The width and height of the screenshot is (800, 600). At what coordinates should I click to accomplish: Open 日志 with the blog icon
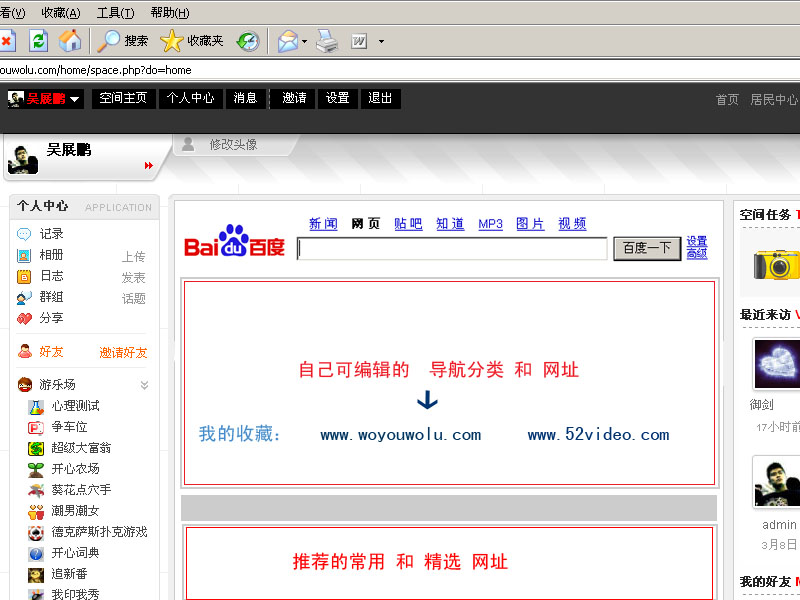24,276
